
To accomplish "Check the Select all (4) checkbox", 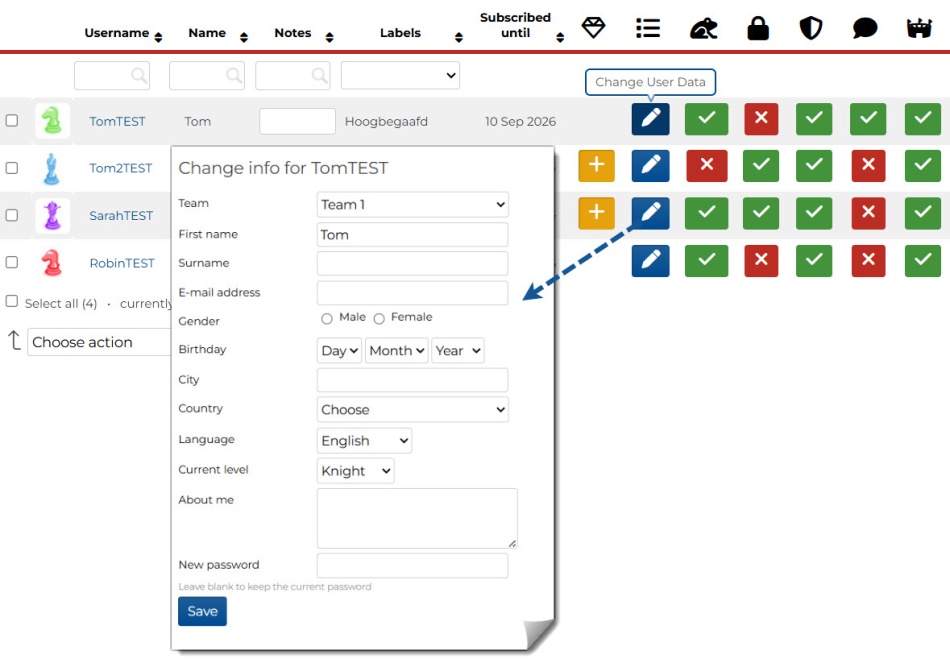I will [12, 301].
